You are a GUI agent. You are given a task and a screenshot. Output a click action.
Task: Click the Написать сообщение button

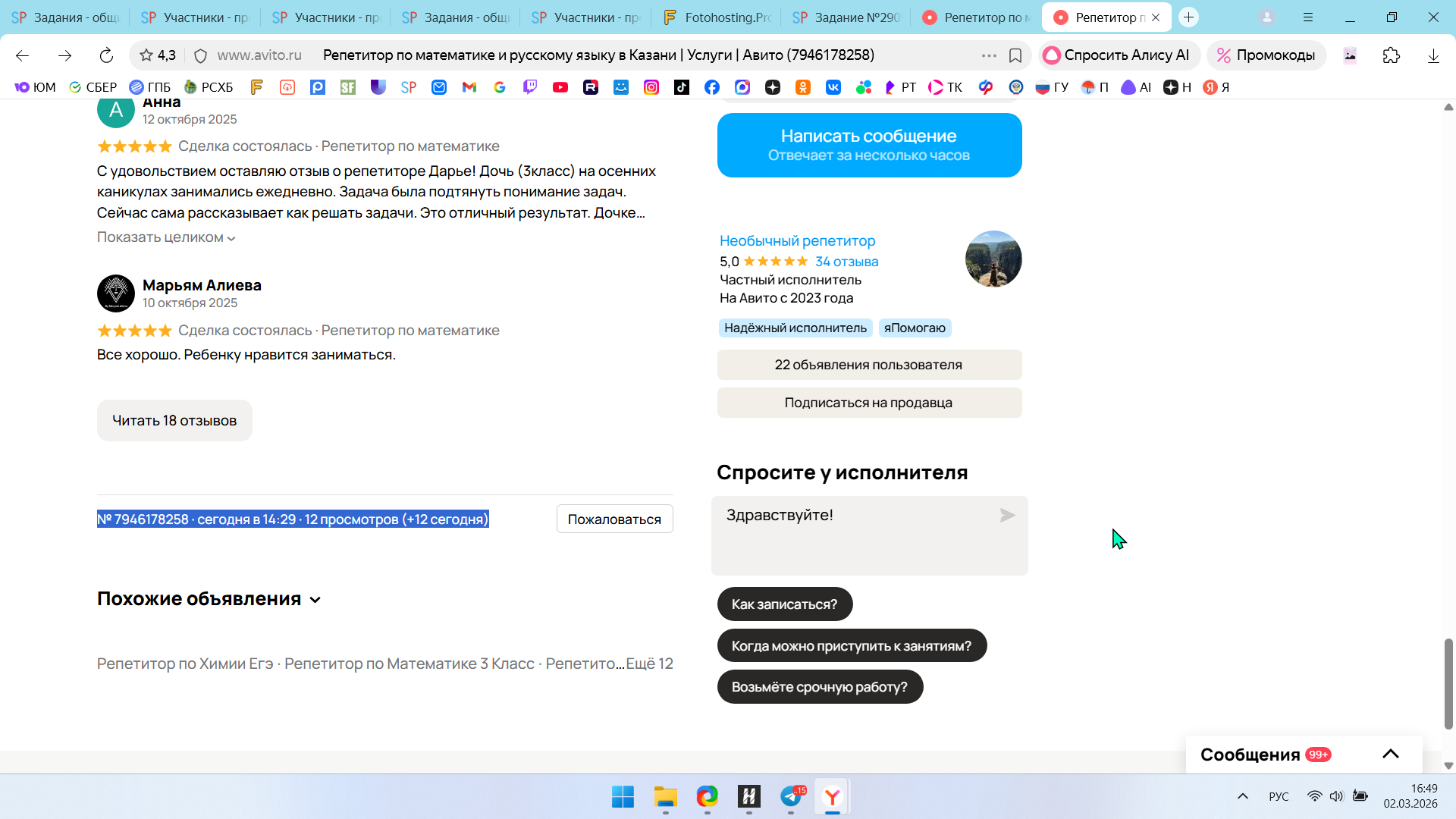(869, 145)
